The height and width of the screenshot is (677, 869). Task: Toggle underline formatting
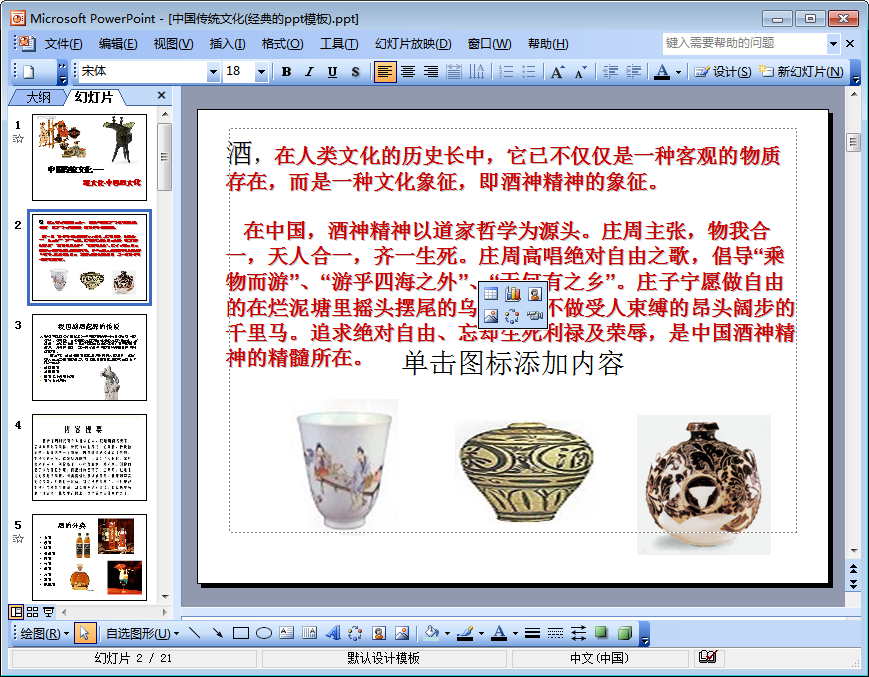(x=332, y=72)
